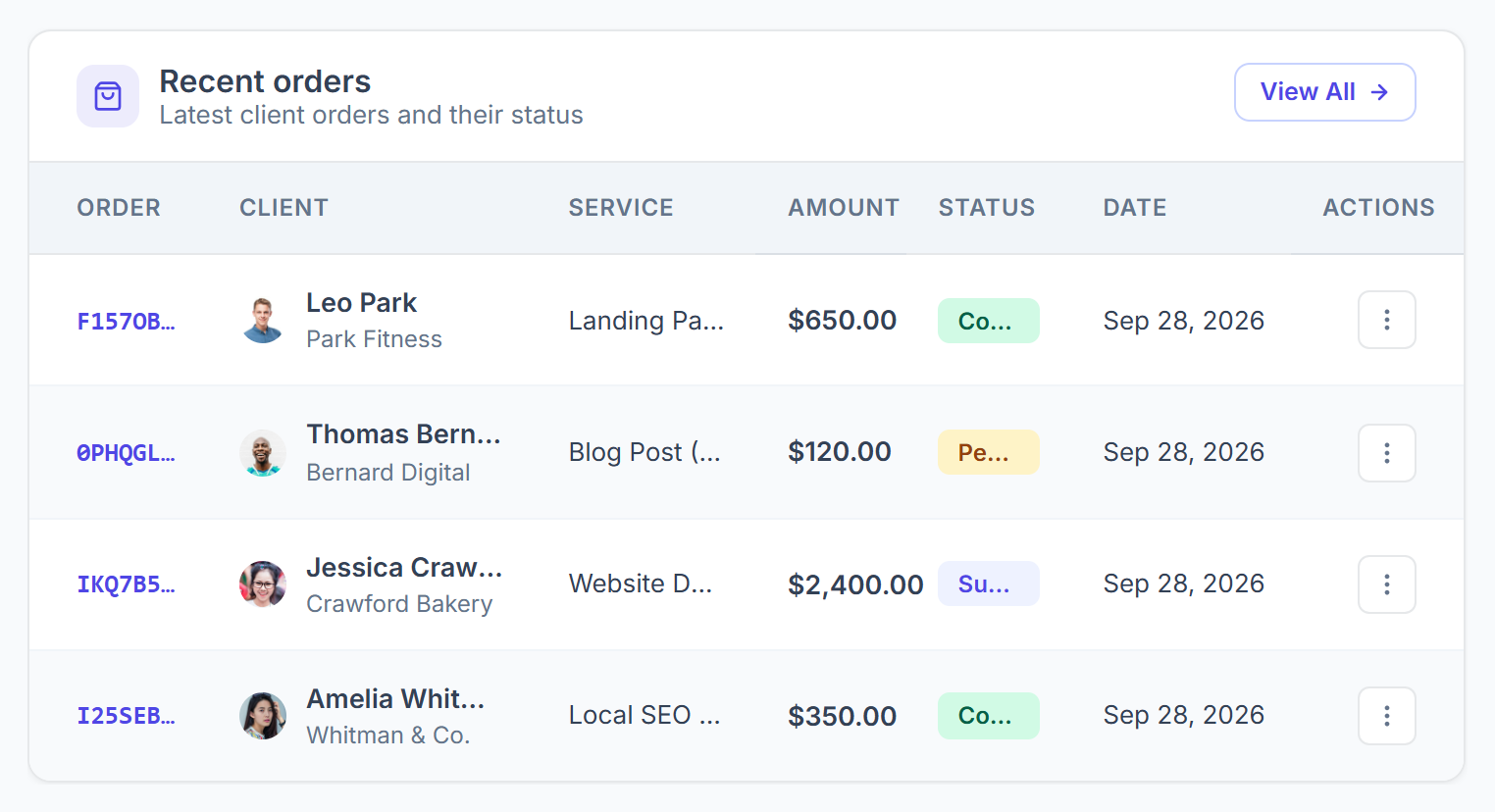Select the Leo Park client name
The image size is (1495, 812).
(361, 303)
